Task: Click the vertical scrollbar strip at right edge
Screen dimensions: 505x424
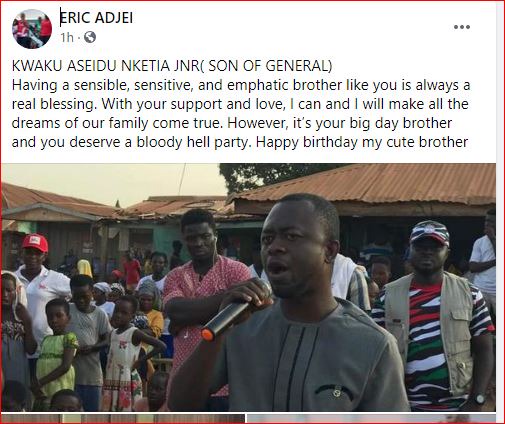Action: (500, 212)
